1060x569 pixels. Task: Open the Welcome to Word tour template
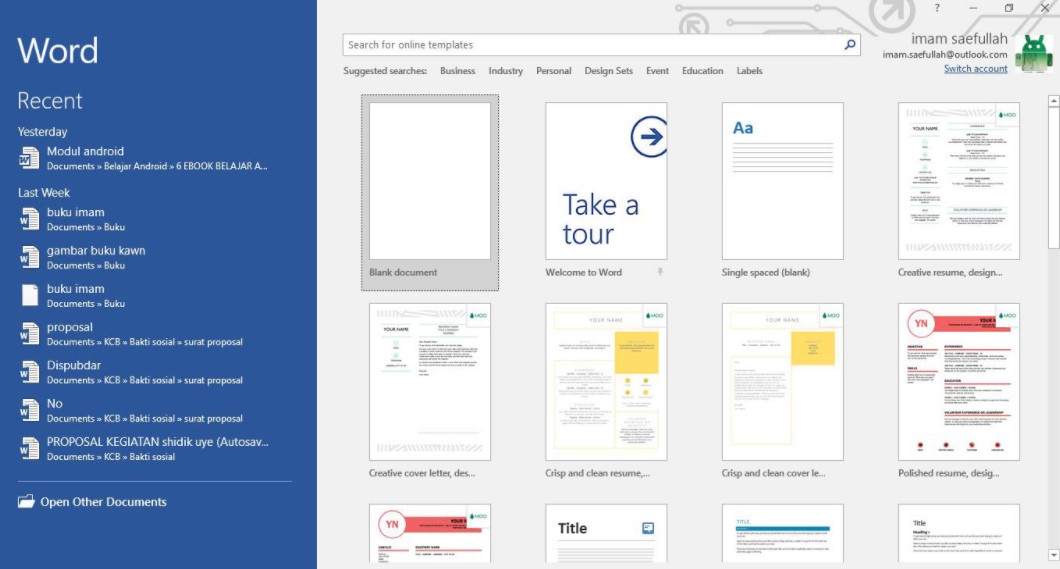[x=606, y=181]
